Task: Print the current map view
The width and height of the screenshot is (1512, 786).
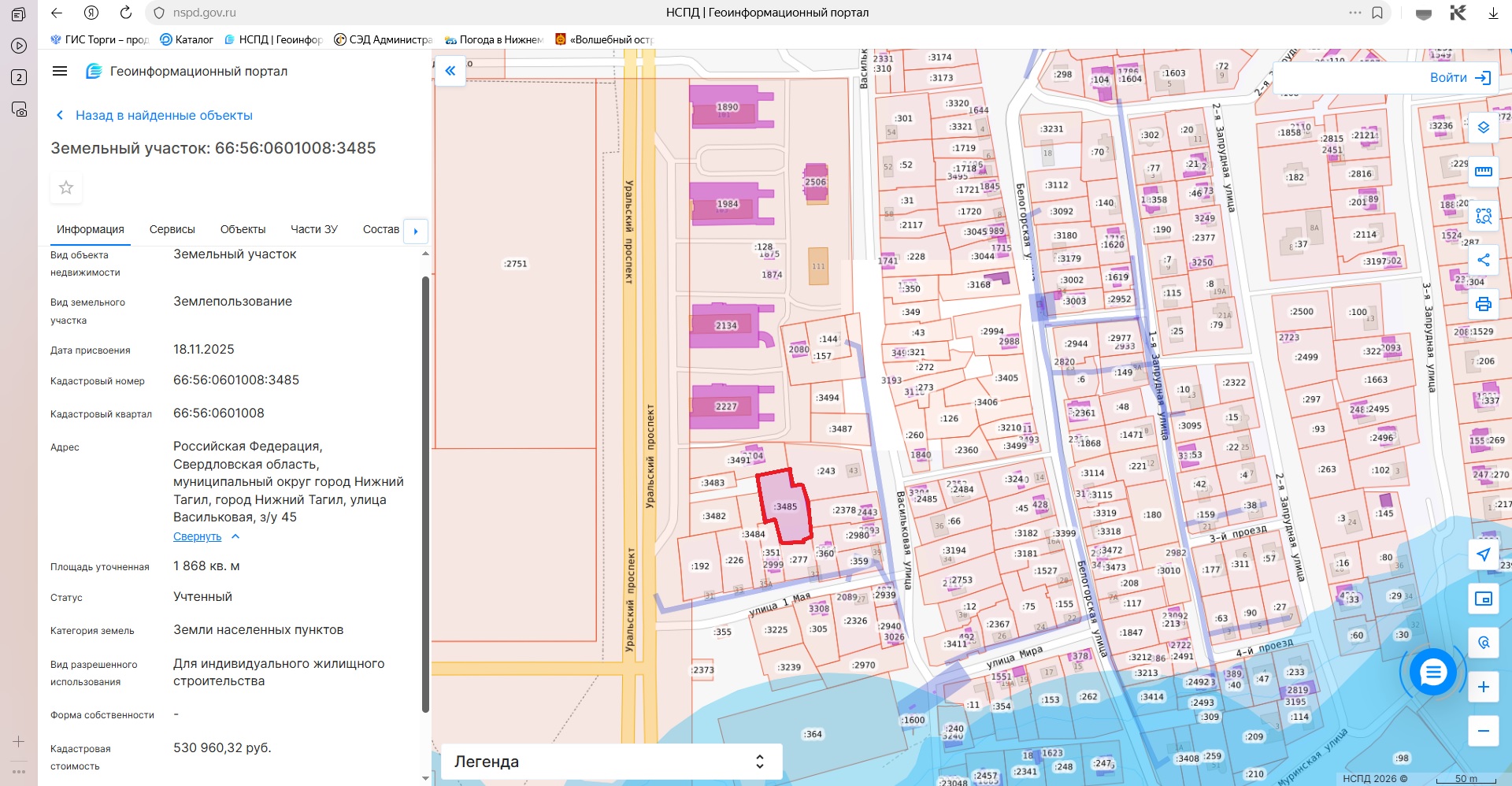Action: [x=1484, y=304]
